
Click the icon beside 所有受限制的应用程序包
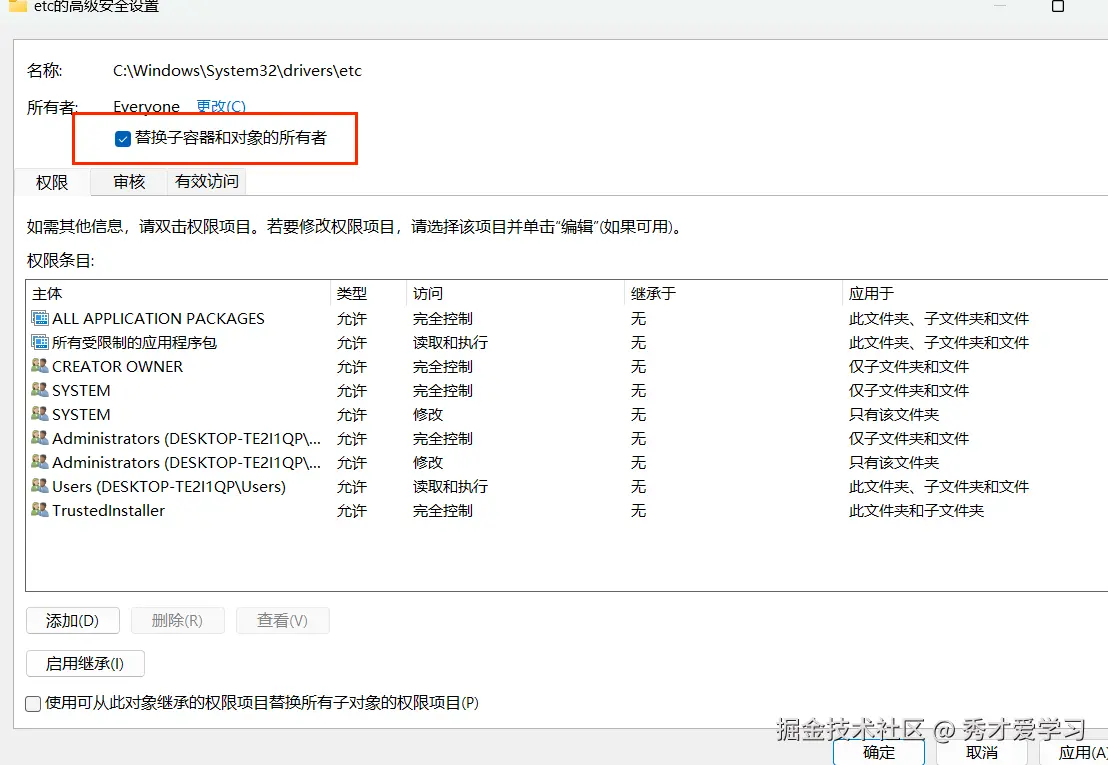pos(40,343)
